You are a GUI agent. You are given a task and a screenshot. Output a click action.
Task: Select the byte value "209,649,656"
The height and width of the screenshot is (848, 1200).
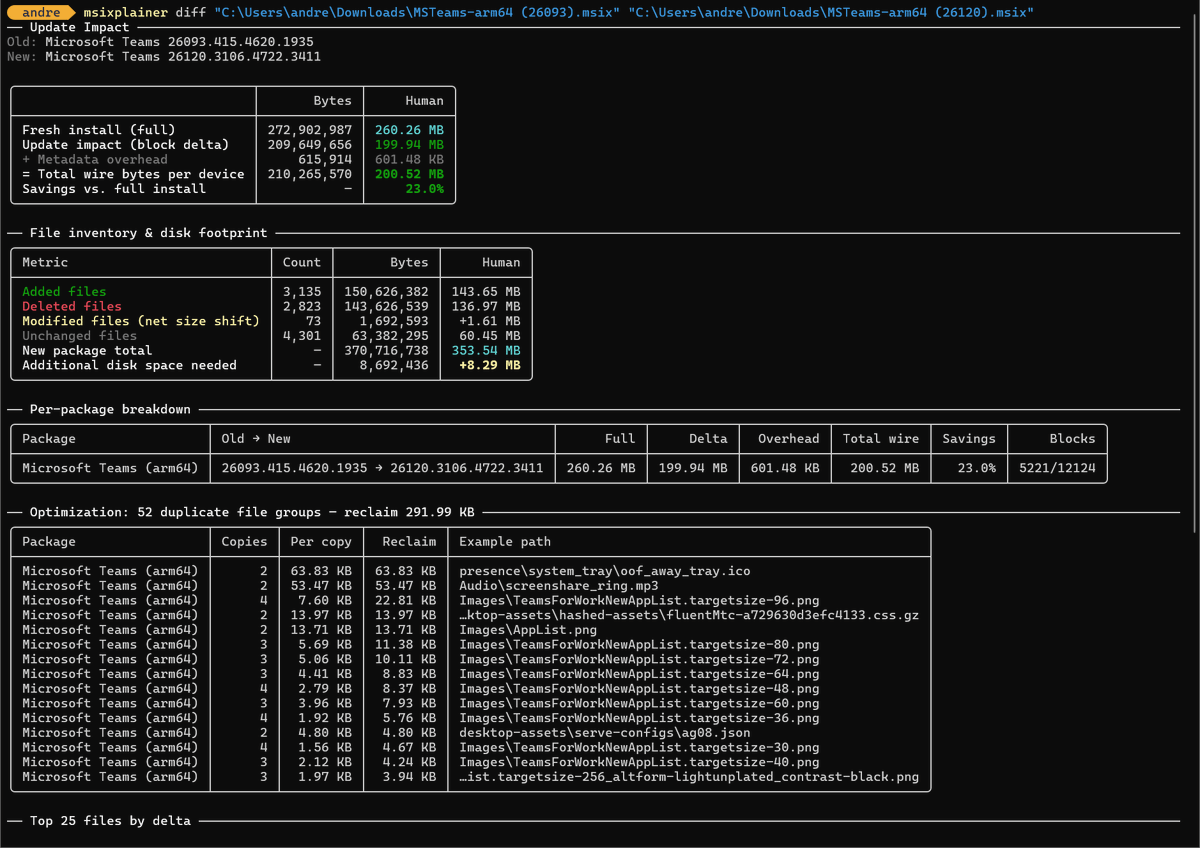click(310, 145)
